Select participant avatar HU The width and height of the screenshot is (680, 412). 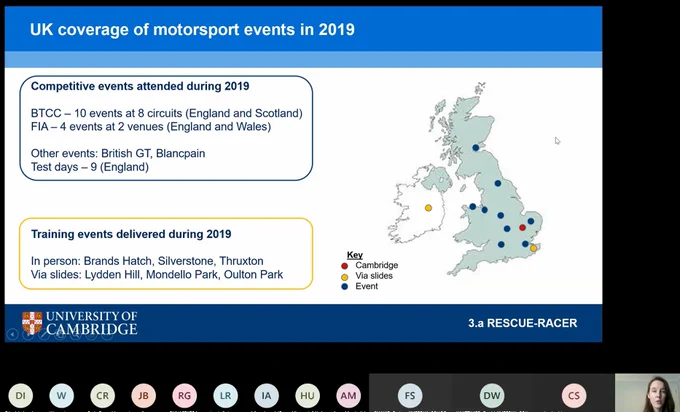307,396
